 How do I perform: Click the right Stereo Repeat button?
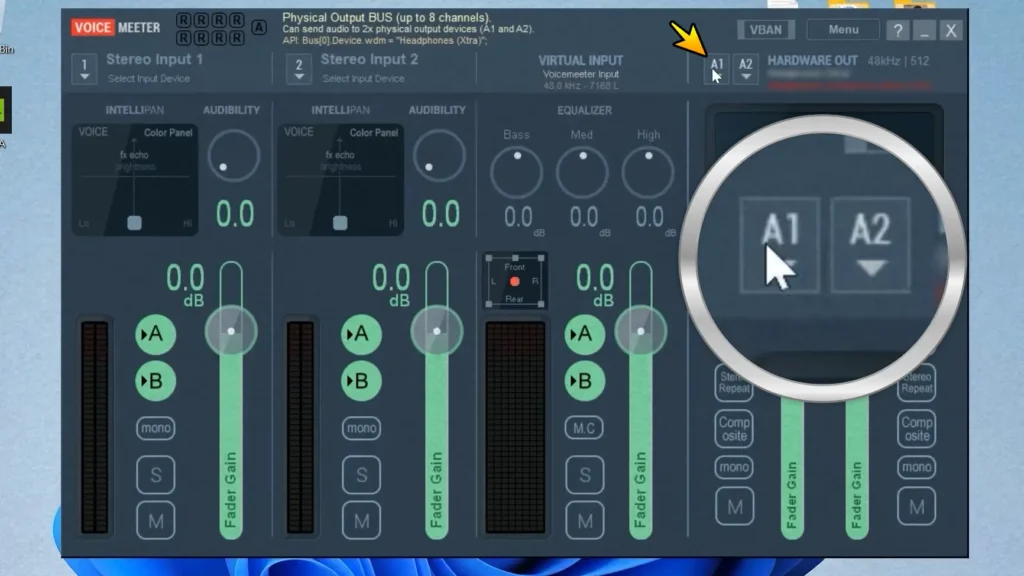pyautogui.click(x=917, y=383)
